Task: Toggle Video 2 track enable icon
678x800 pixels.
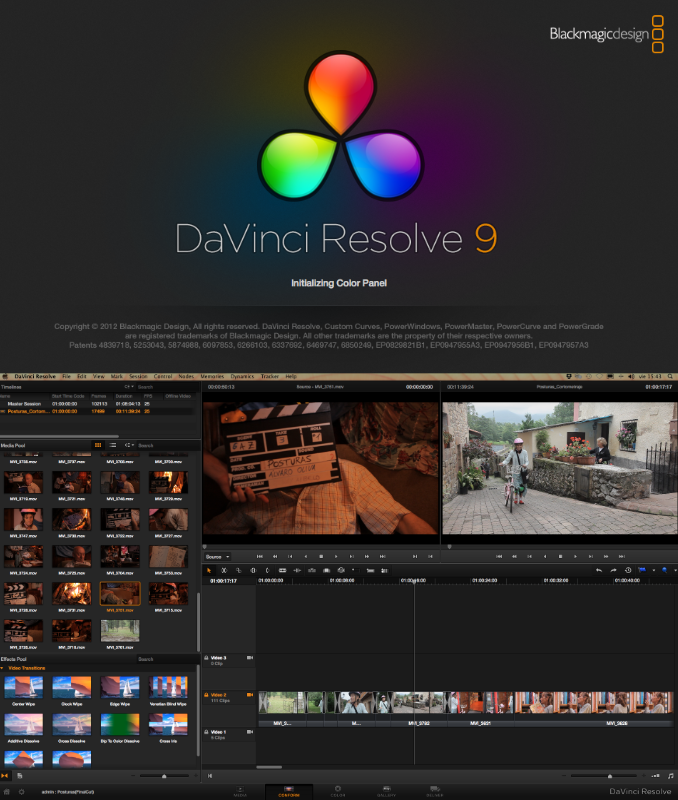Action: pos(250,695)
